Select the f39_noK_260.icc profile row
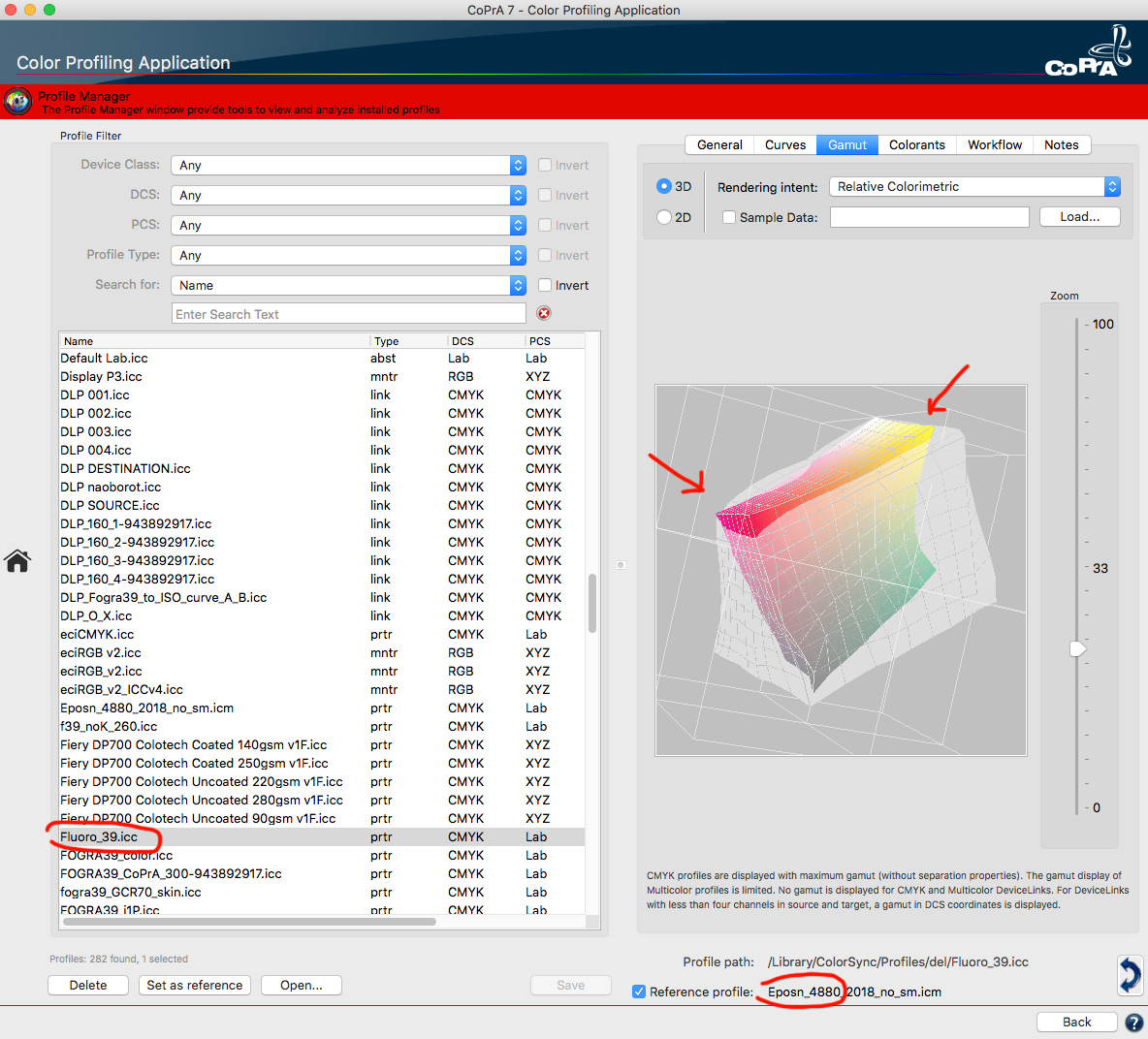The height and width of the screenshot is (1039, 1148). point(322,727)
